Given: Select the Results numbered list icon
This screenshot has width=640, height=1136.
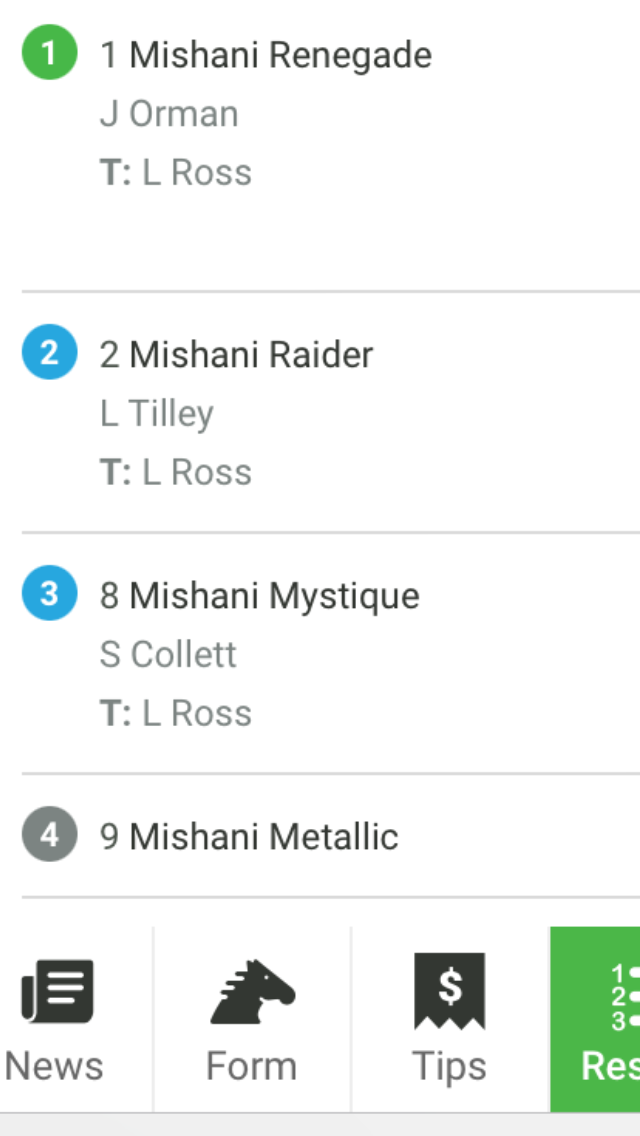Looking at the screenshot, I should [624, 998].
